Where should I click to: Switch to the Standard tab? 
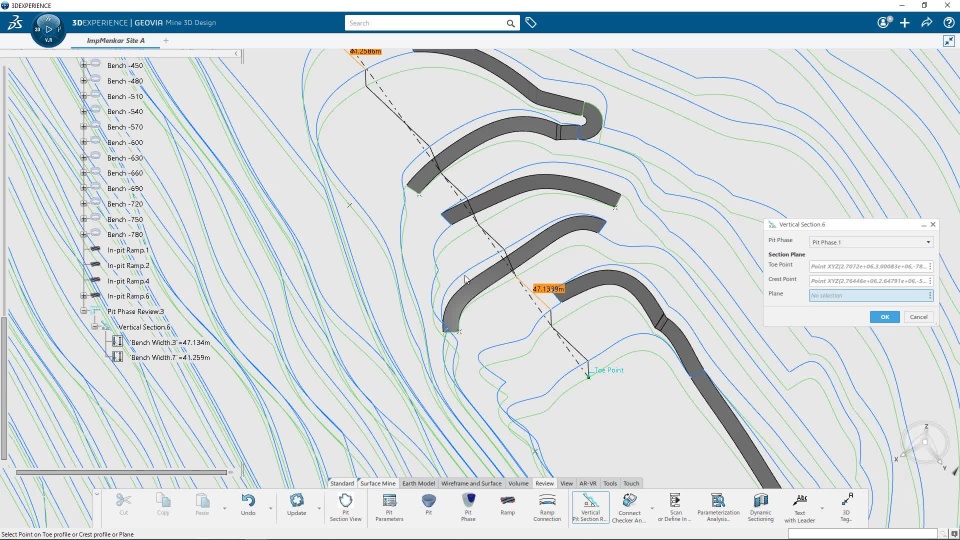click(342, 483)
